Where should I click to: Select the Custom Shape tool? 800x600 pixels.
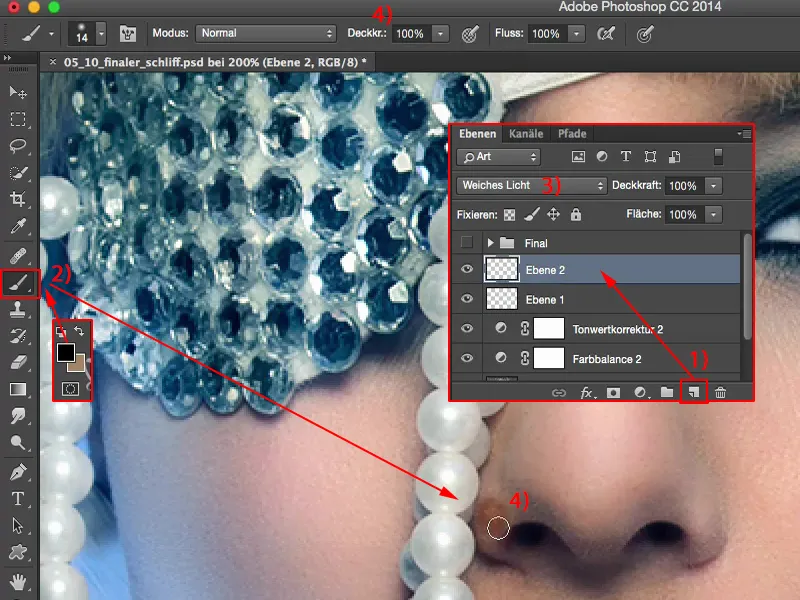(18, 552)
